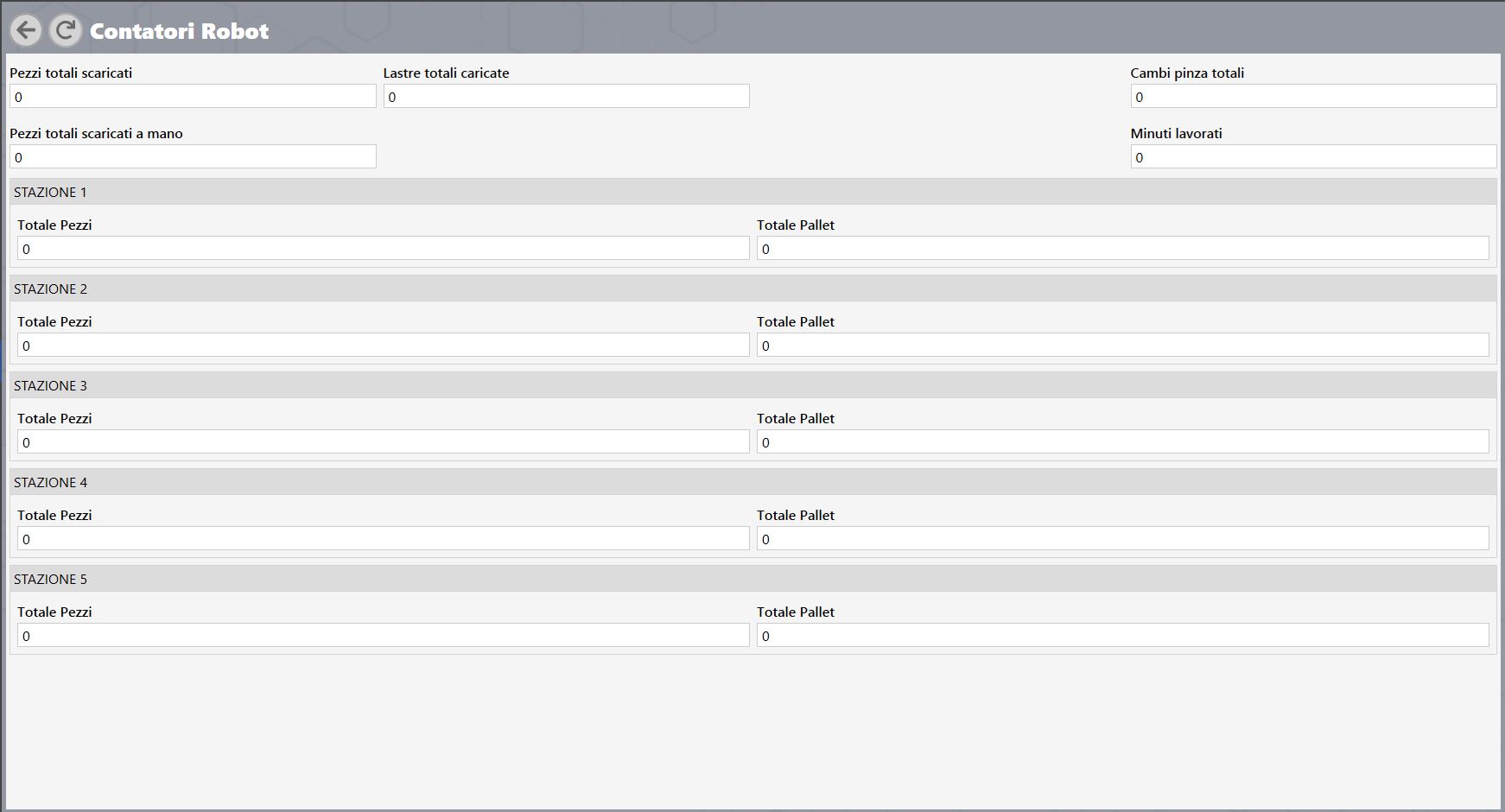The width and height of the screenshot is (1505, 812).
Task: Focus Stazione 3 Totale Pezzi field
Action: point(384,441)
